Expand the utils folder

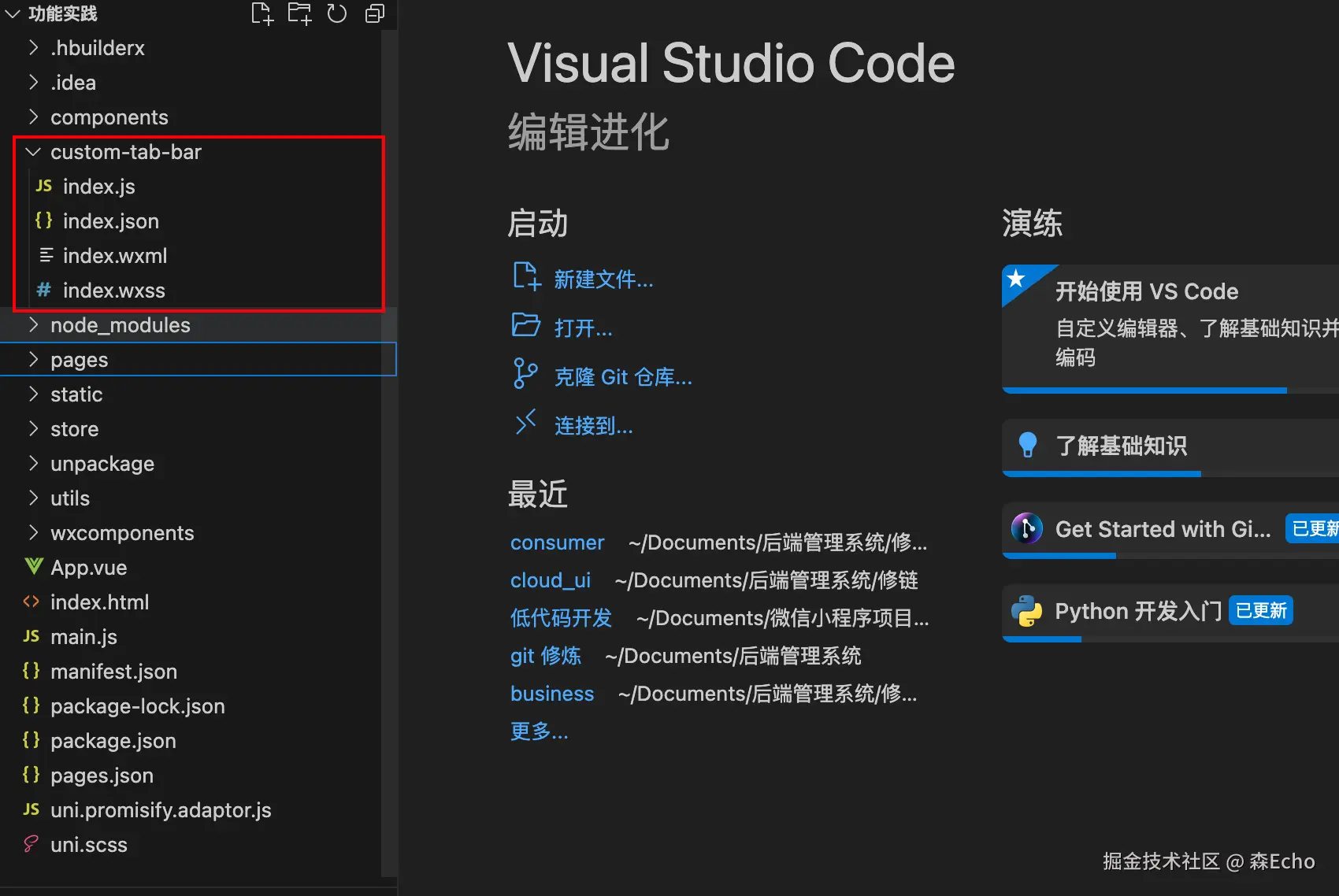pyautogui.click(x=33, y=498)
